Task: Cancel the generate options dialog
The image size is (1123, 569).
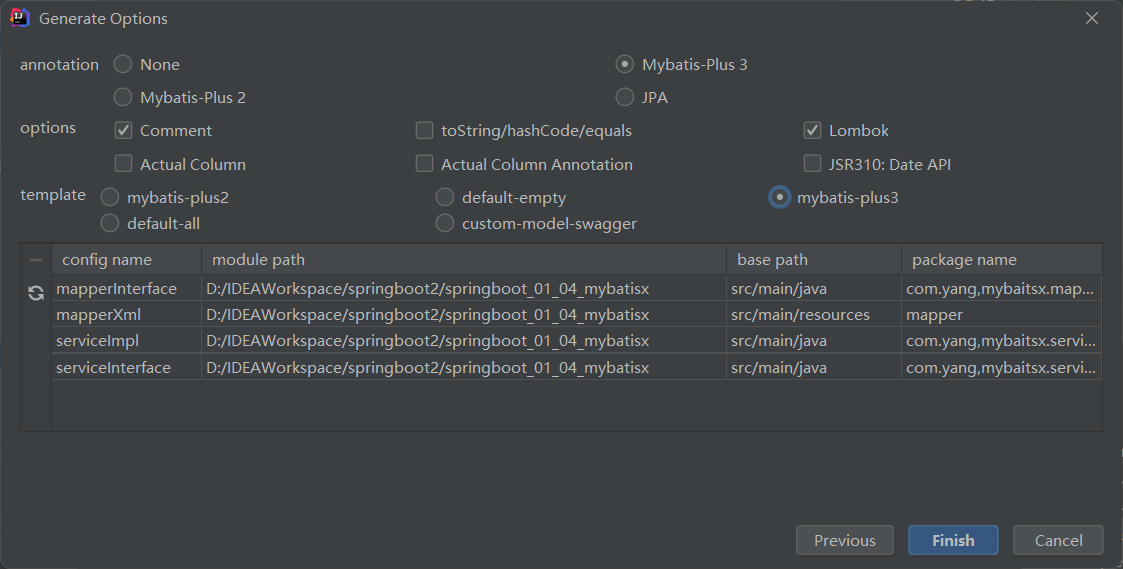Action: 1058,540
